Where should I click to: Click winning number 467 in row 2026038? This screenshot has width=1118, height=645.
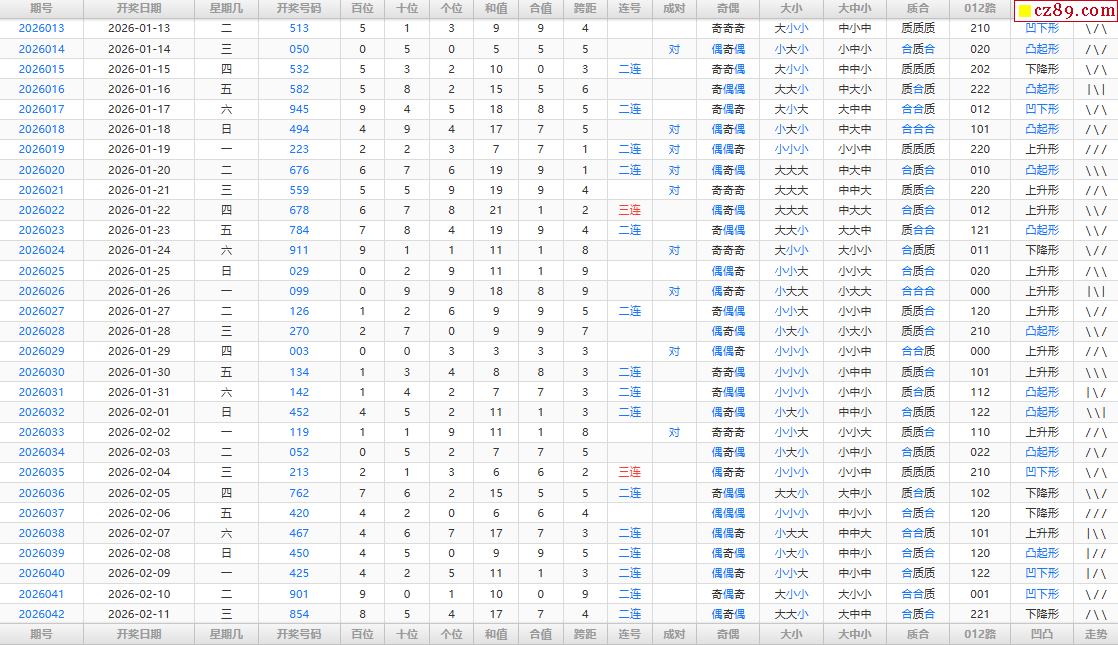tap(299, 533)
